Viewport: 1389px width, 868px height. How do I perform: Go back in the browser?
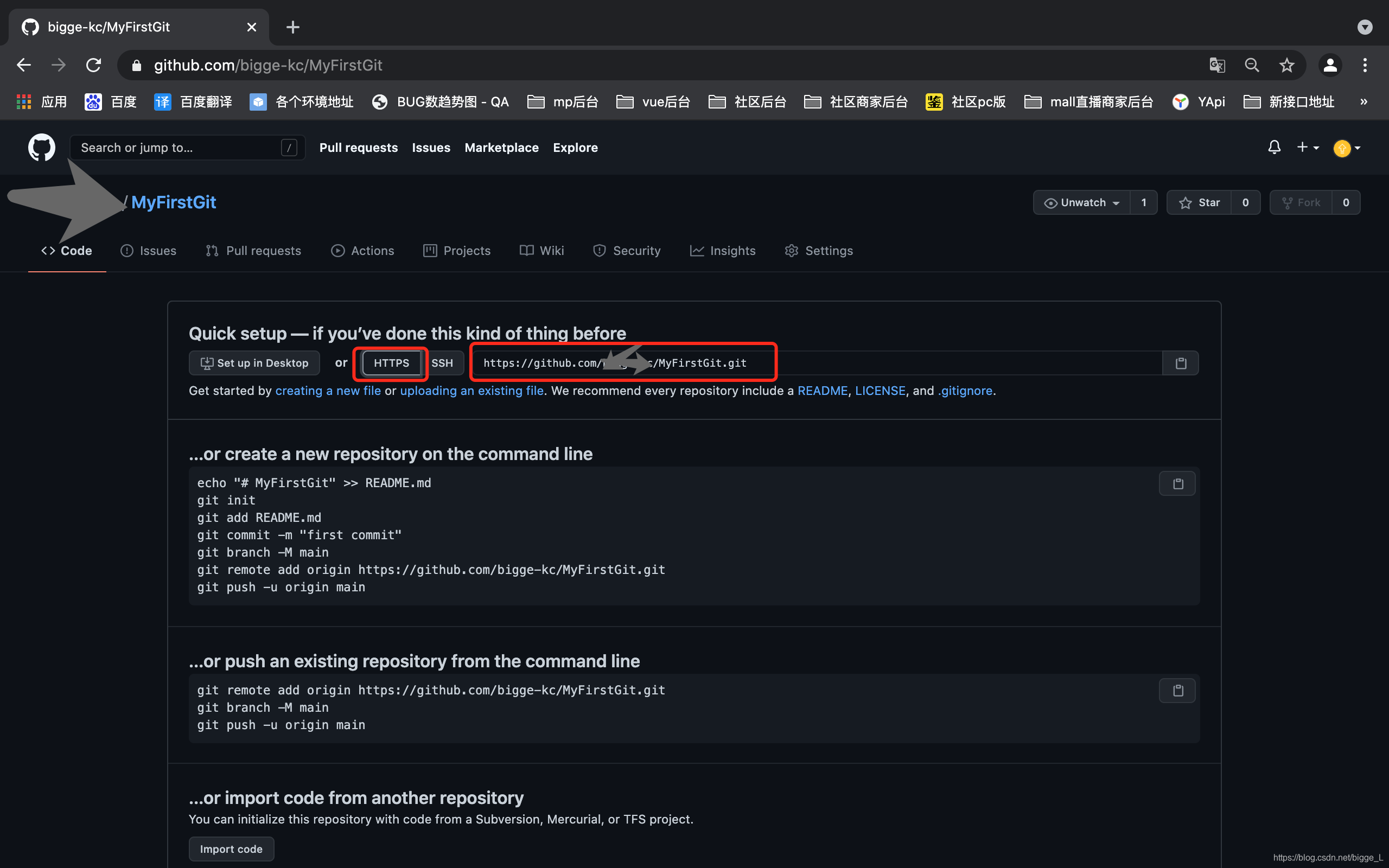point(23,65)
